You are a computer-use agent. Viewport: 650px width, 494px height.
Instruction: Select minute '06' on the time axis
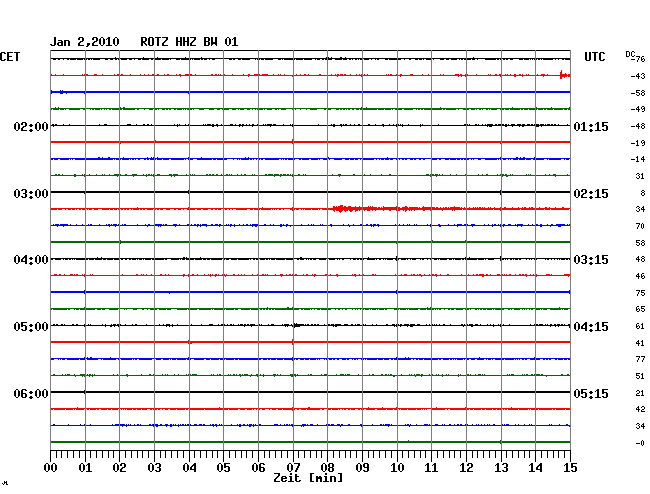[x=258, y=467]
